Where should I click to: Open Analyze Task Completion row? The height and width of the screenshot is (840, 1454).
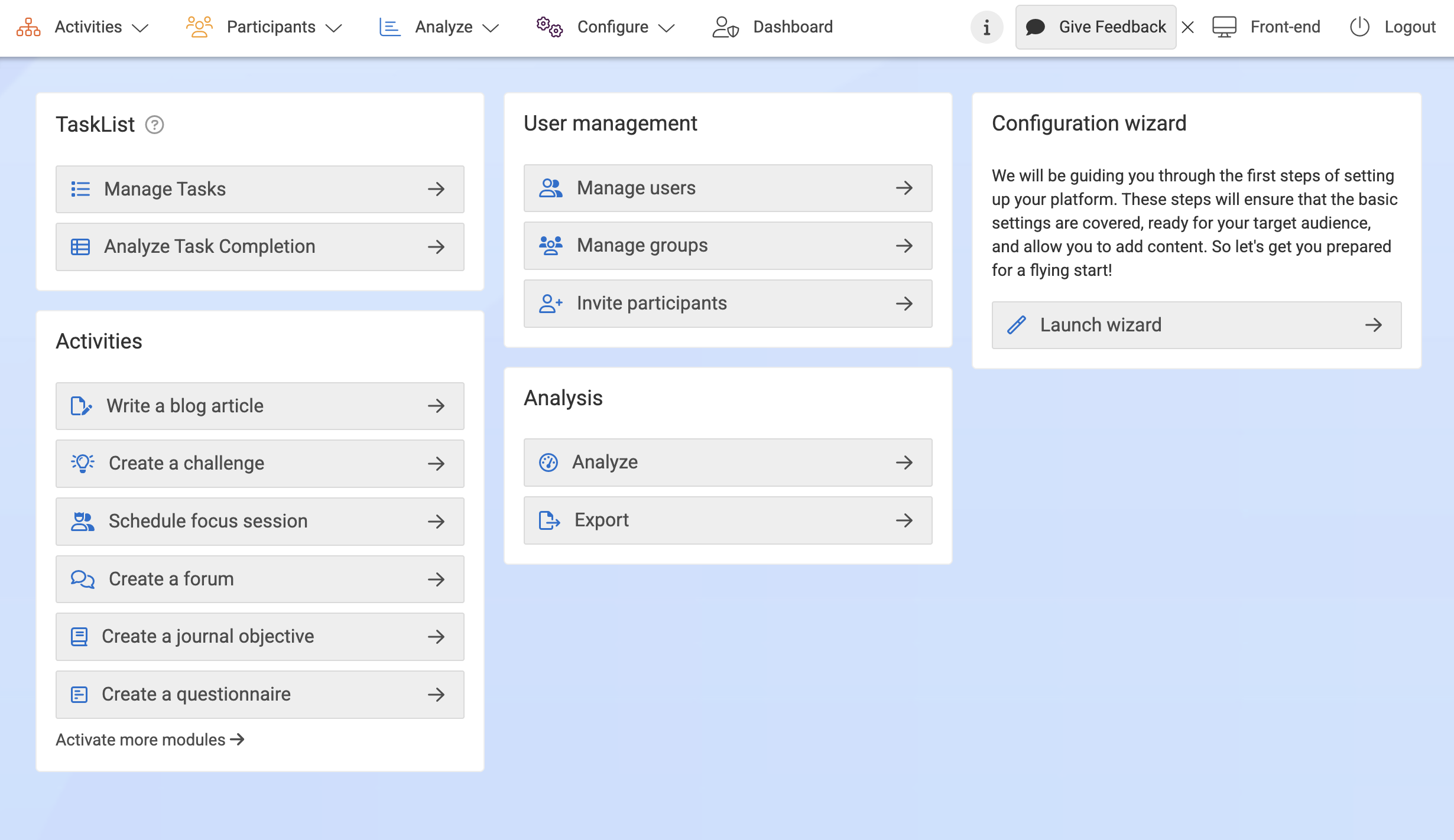pos(259,247)
